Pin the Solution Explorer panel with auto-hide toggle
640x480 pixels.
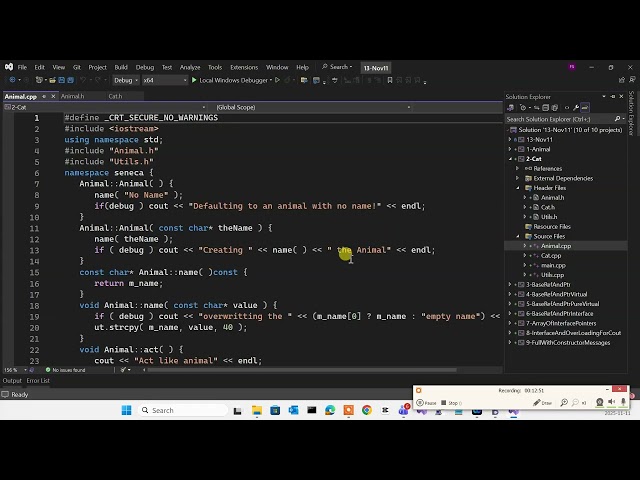[x=614, y=97]
